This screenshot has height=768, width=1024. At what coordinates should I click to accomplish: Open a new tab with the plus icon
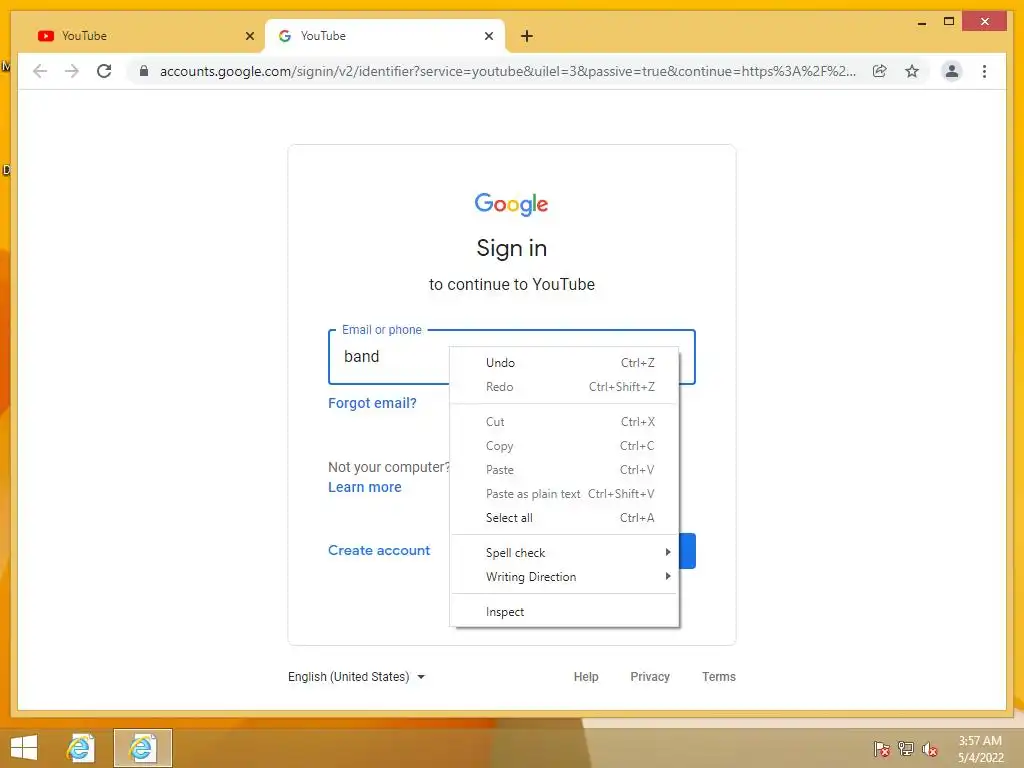527,36
